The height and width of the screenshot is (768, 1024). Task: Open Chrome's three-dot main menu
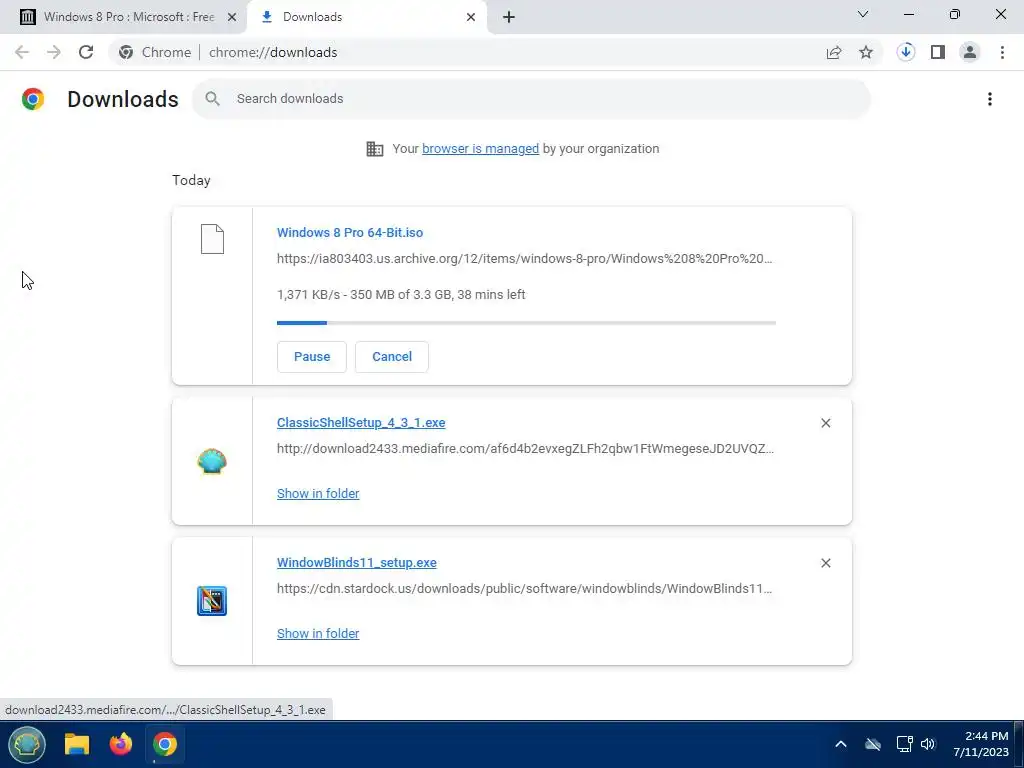(x=1002, y=52)
